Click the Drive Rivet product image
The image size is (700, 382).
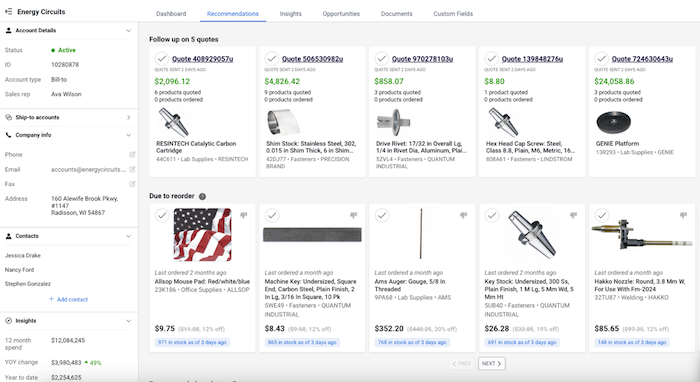click(x=393, y=122)
